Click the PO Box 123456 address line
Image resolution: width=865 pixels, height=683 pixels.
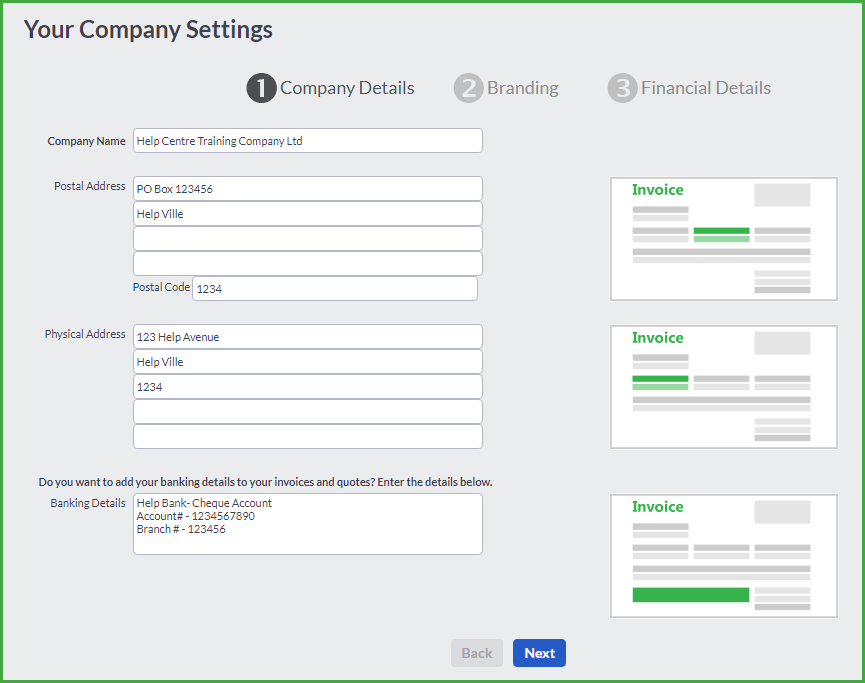(308, 189)
